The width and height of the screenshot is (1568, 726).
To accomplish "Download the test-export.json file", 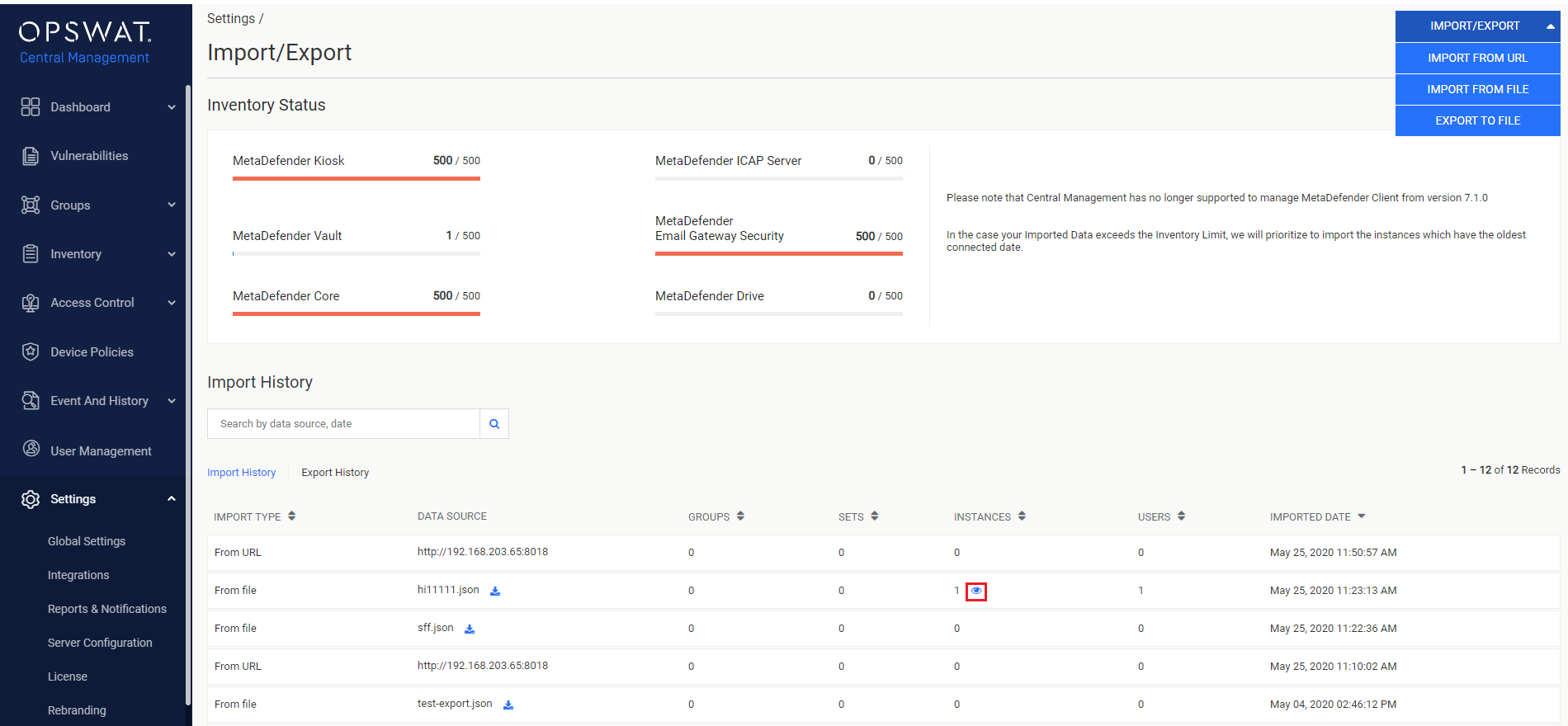I will (508, 705).
